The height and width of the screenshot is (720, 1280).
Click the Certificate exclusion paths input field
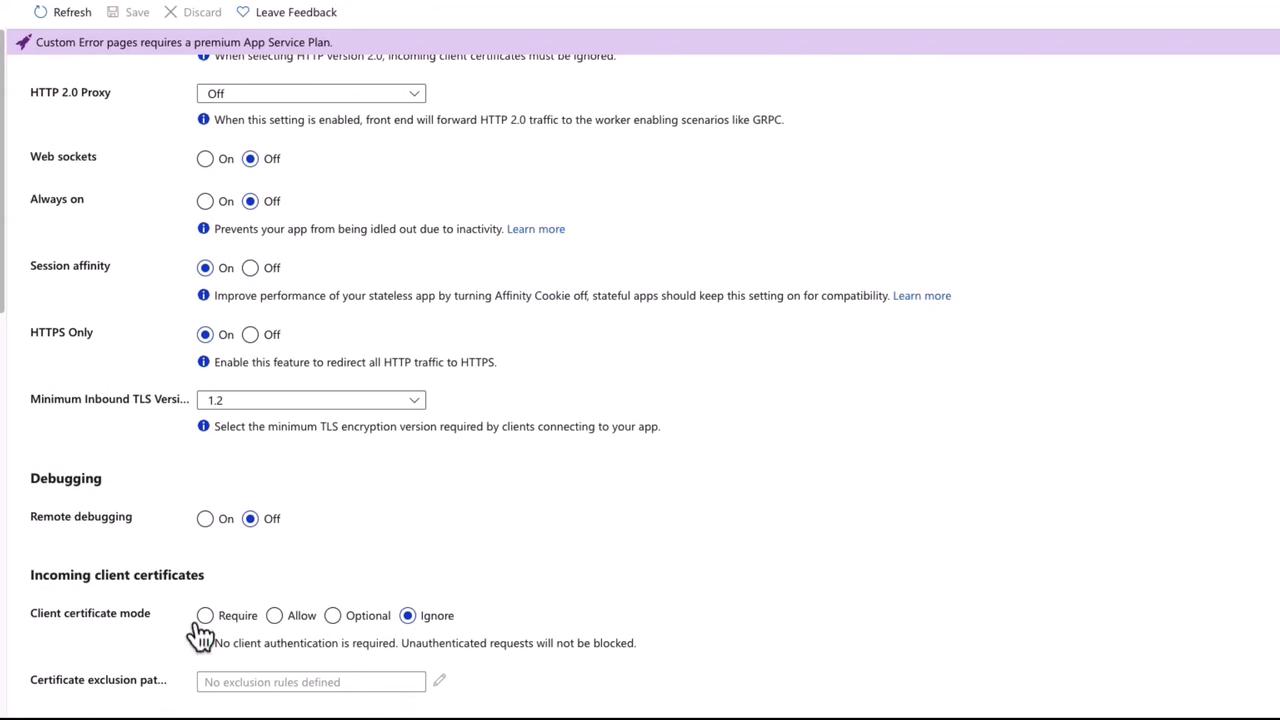point(311,682)
